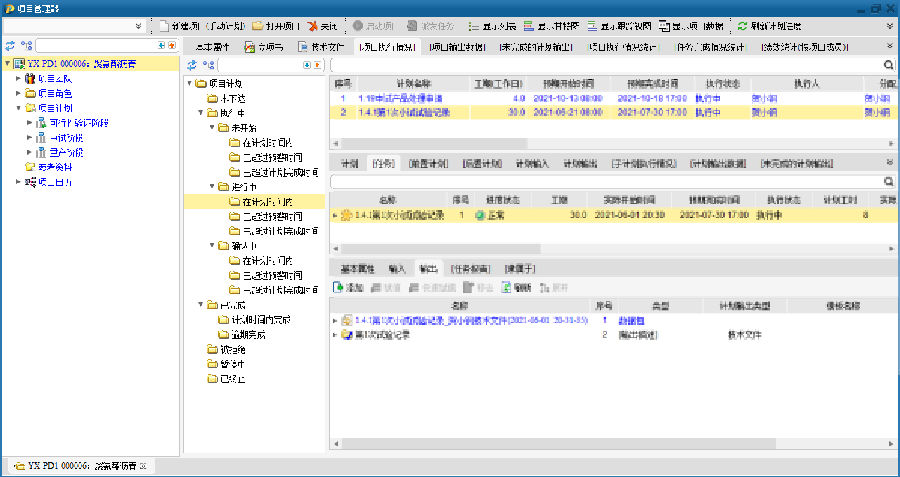Click the search magnifier icon above the plan table
Image resolution: width=900 pixels, height=477 pixels.
click(x=888, y=65)
